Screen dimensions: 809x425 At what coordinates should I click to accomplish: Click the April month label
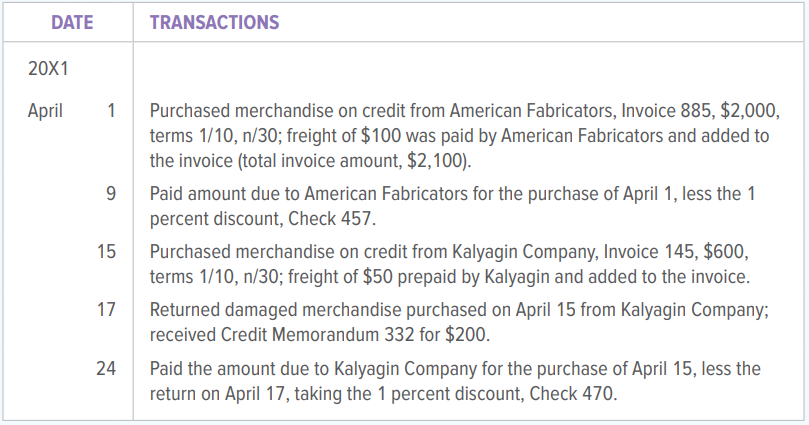point(45,111)
